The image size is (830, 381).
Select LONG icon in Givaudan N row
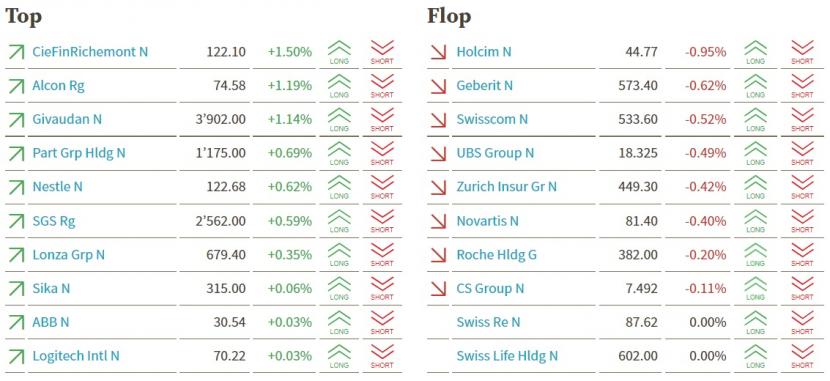coord(339,120)
